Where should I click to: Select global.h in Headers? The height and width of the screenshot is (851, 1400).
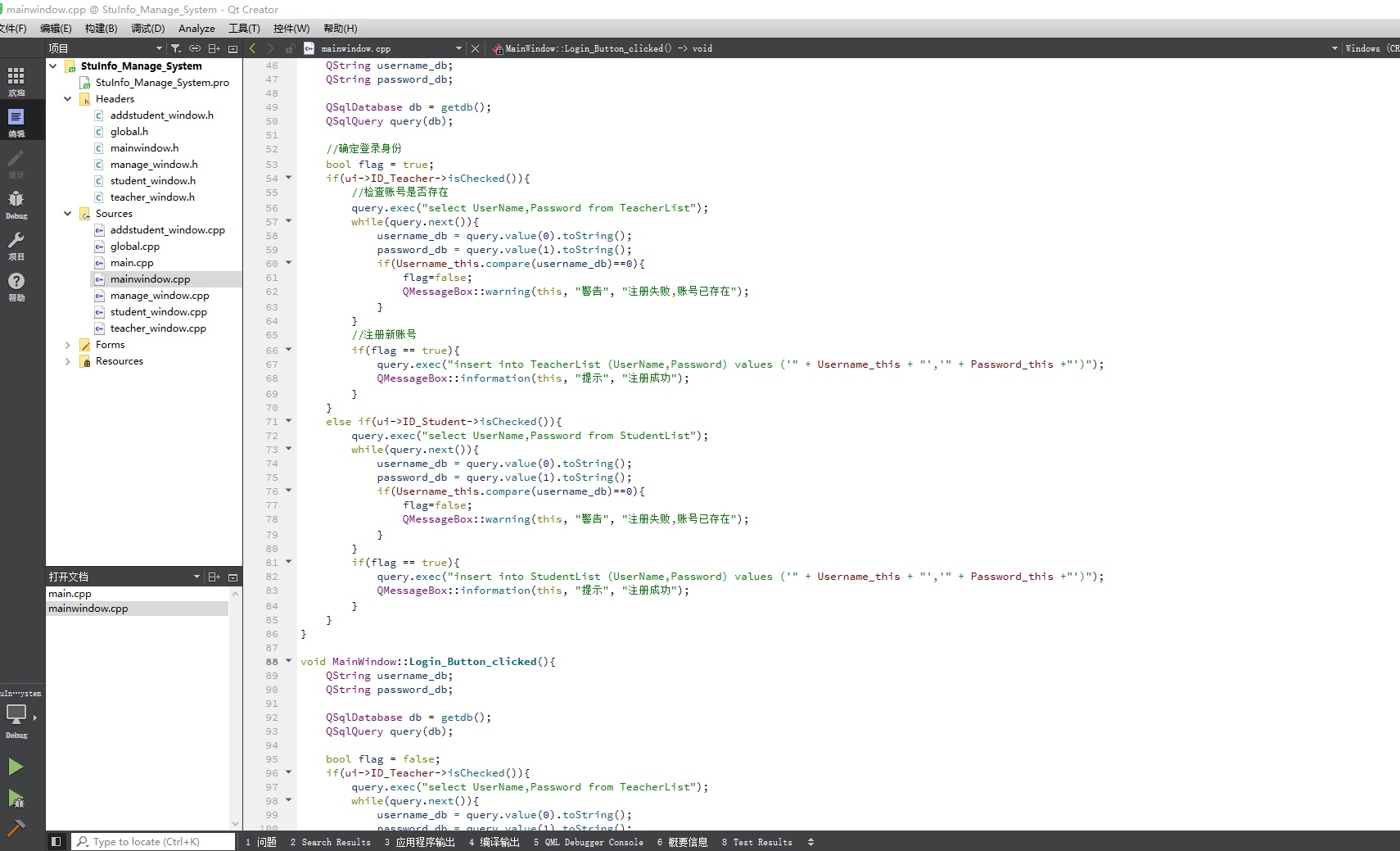[x=129, y=131]
